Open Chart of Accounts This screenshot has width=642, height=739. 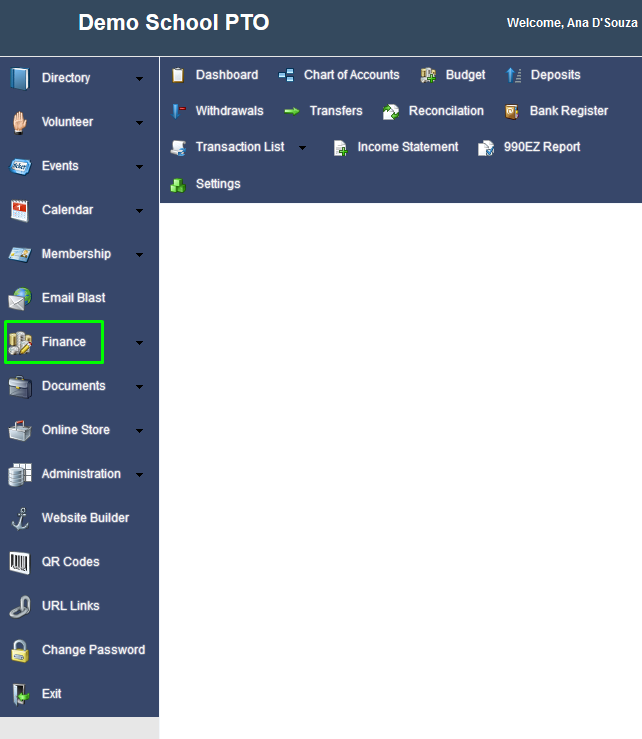click(352, 75)
